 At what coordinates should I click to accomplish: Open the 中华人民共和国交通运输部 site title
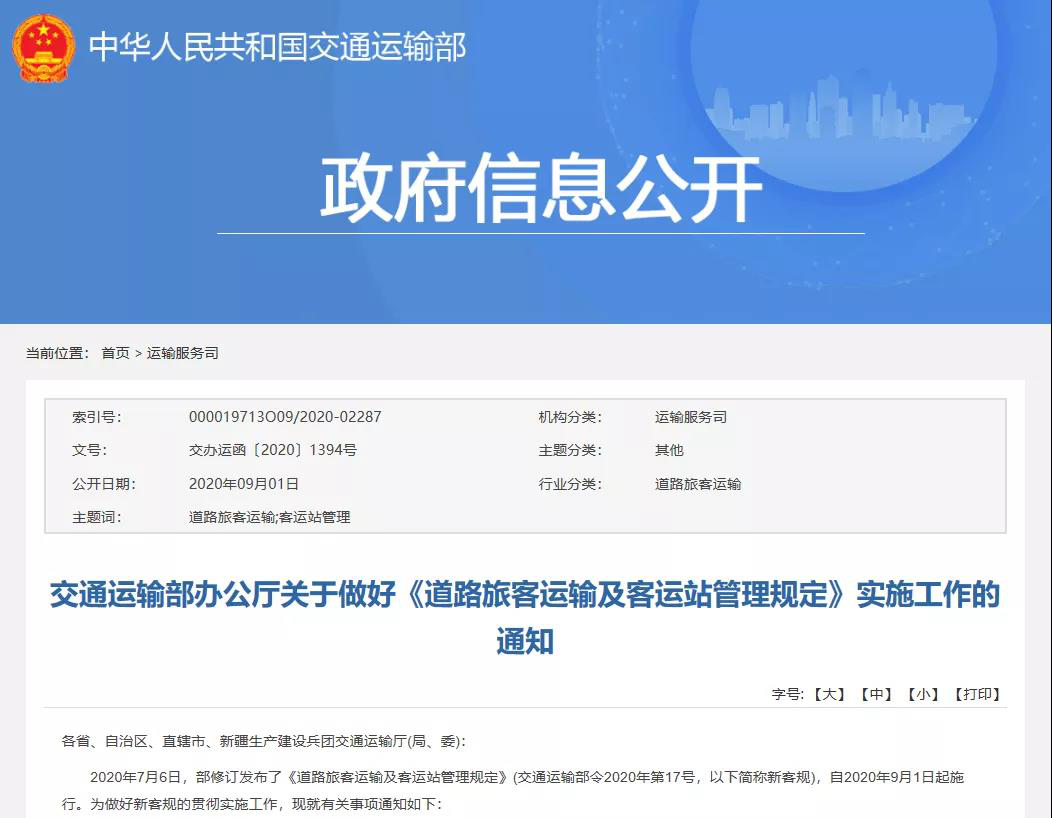277,48
